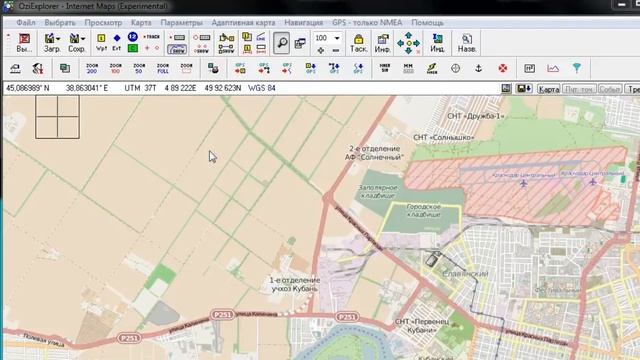Select the magnifier zoom tool
Image resolution: width=640 pixels, height=360 pixels.
[281, 43]
